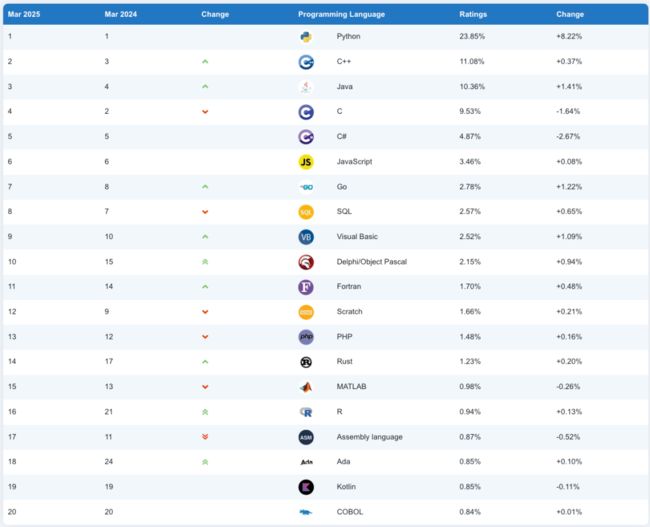Select the JavaScript JS yellow icon

click(x=306, y=162)
